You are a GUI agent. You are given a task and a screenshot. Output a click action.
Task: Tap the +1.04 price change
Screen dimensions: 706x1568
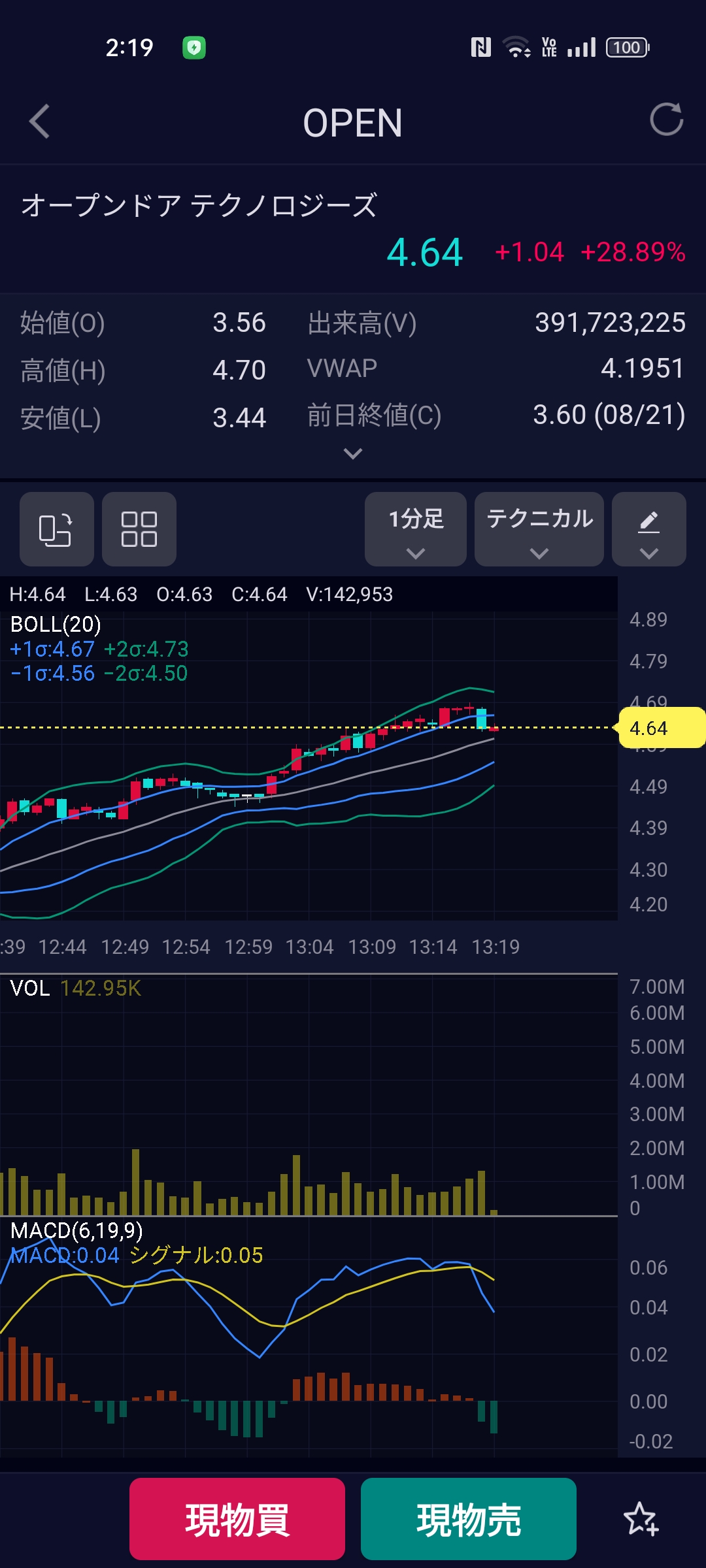click(x=529, y=252)
